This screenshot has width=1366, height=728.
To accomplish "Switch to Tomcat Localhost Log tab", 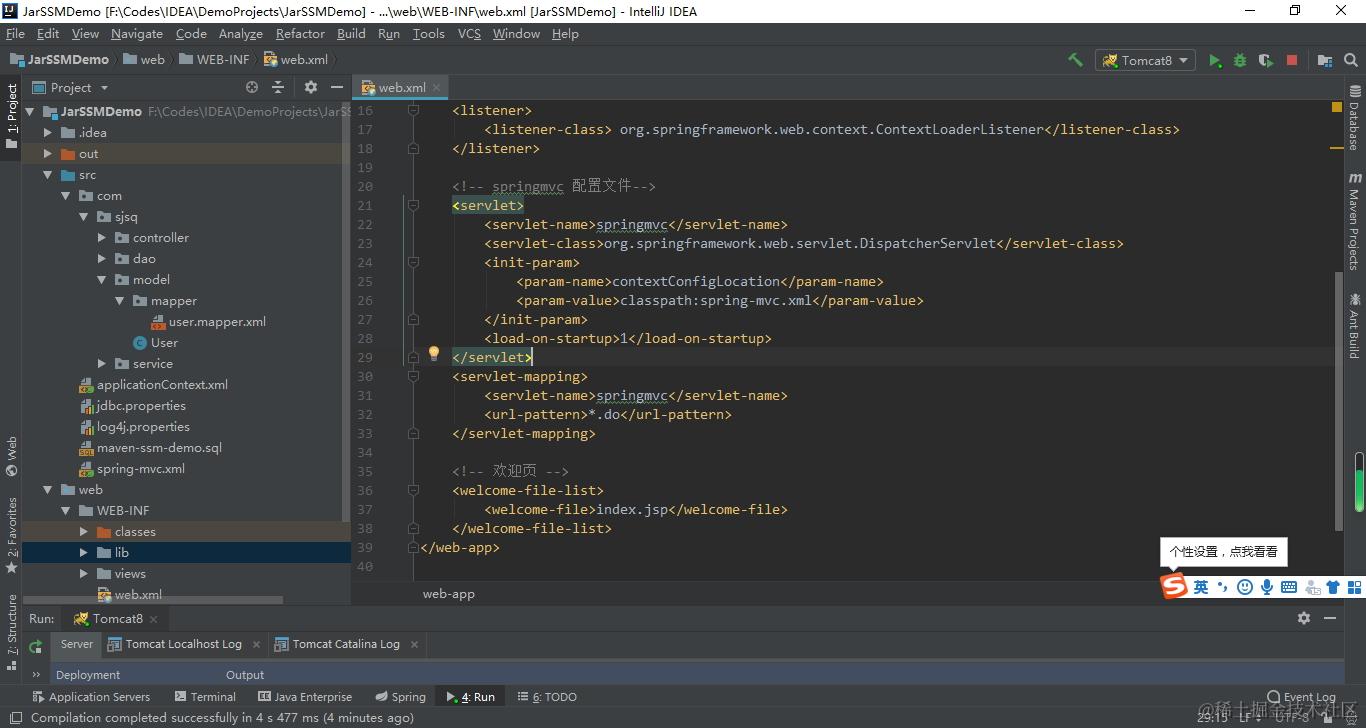I will pos(176,644).
